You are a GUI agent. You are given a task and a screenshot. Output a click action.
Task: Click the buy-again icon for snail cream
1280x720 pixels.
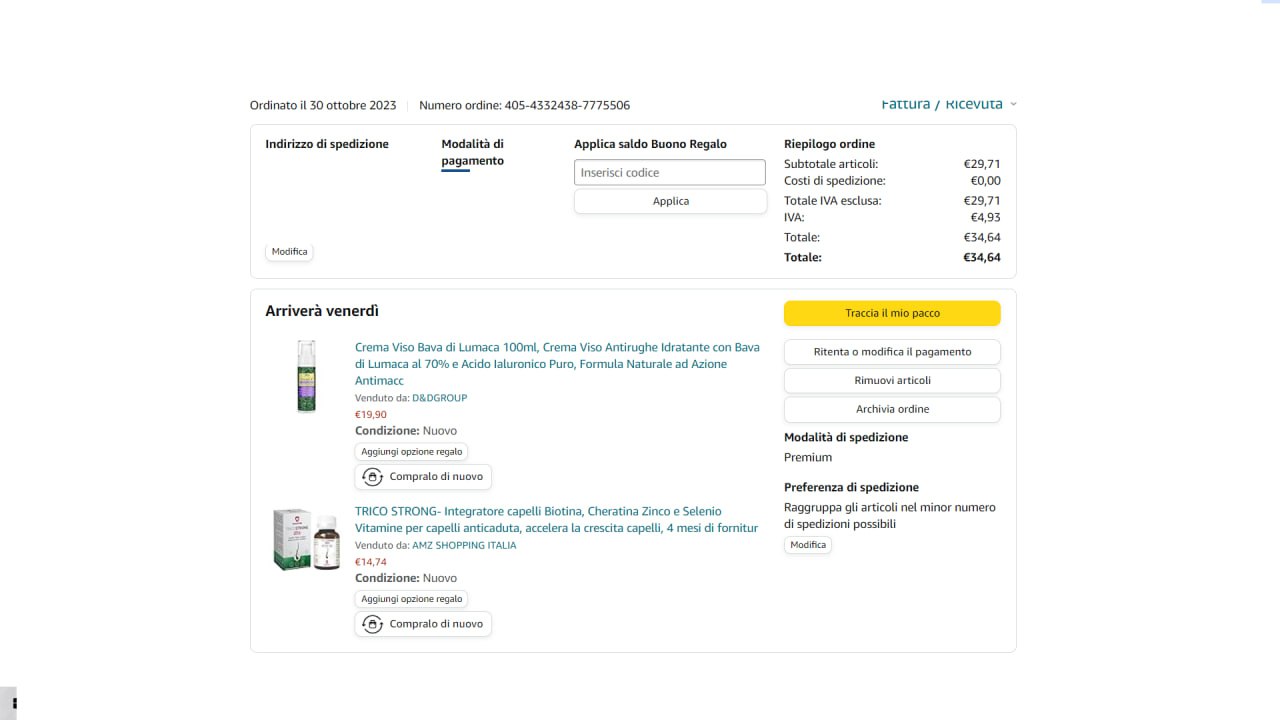click(x=372, y=477)
